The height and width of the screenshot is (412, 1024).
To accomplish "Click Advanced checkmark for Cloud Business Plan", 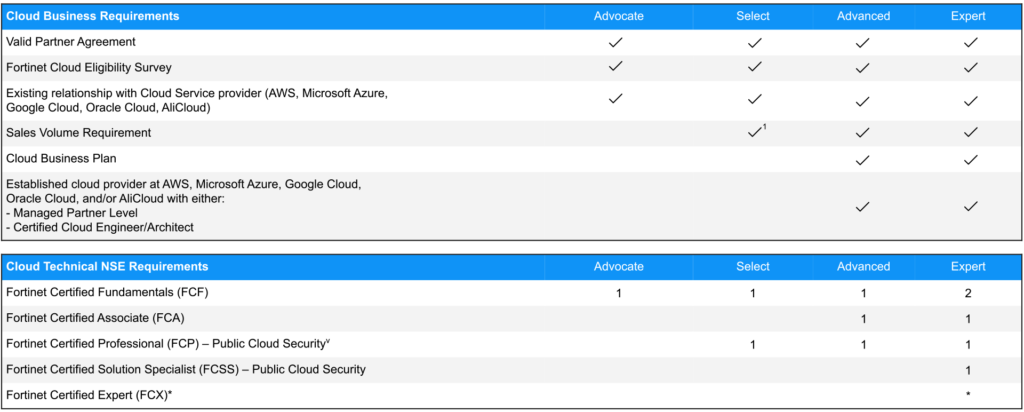I will point(863,159).
